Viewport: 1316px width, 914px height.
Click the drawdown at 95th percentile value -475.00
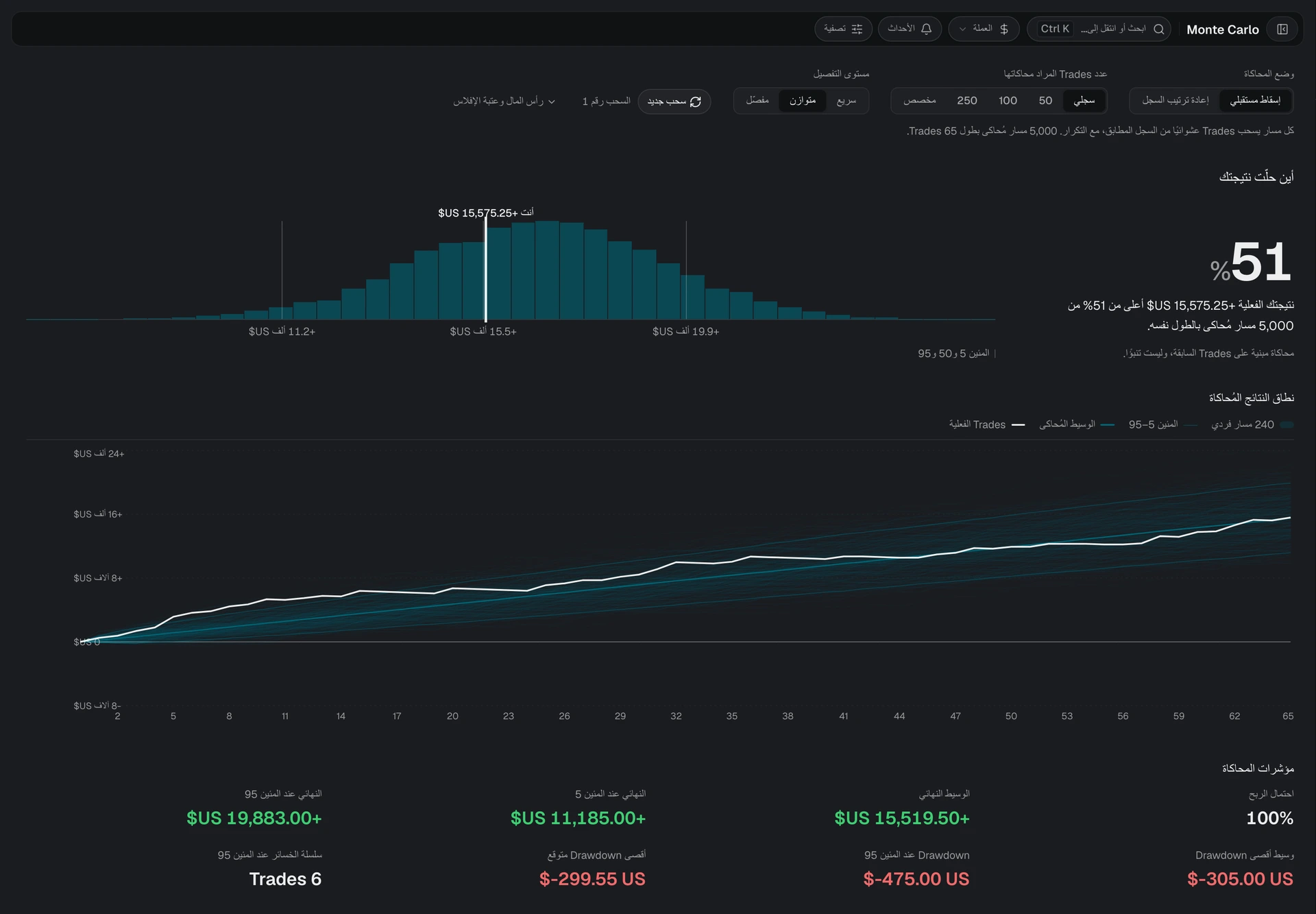coord(916,879)
